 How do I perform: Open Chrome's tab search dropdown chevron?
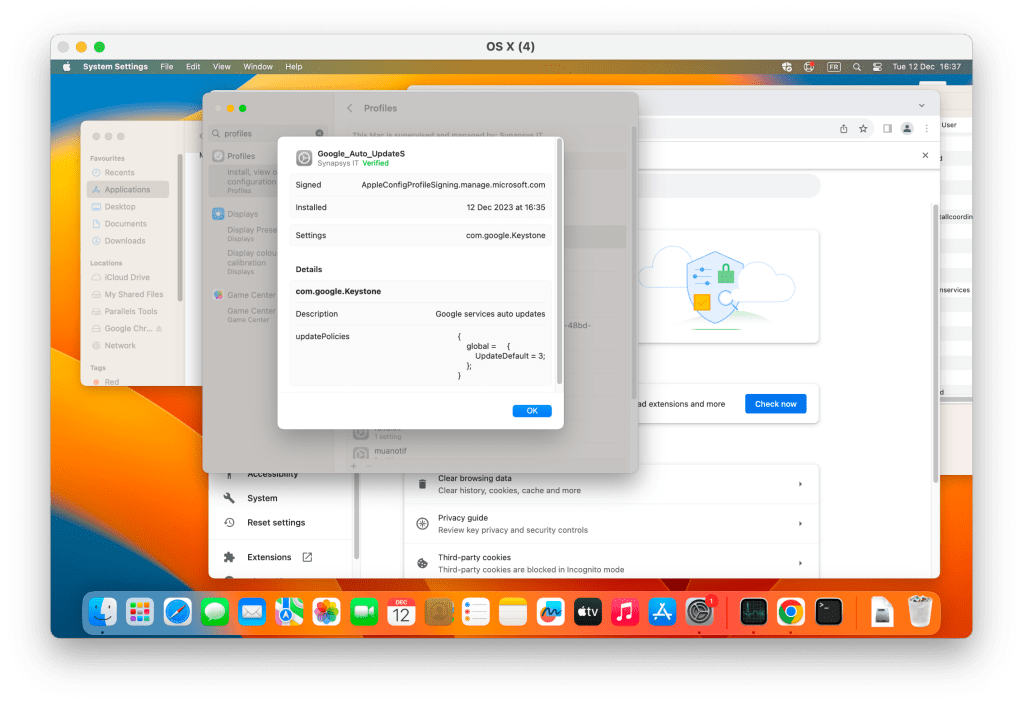point(921,105)
